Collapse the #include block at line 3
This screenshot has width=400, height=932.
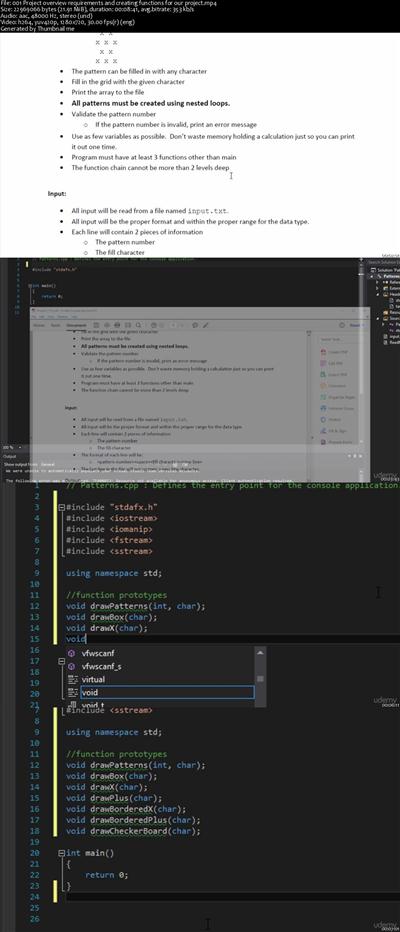(x=61, y=507)
